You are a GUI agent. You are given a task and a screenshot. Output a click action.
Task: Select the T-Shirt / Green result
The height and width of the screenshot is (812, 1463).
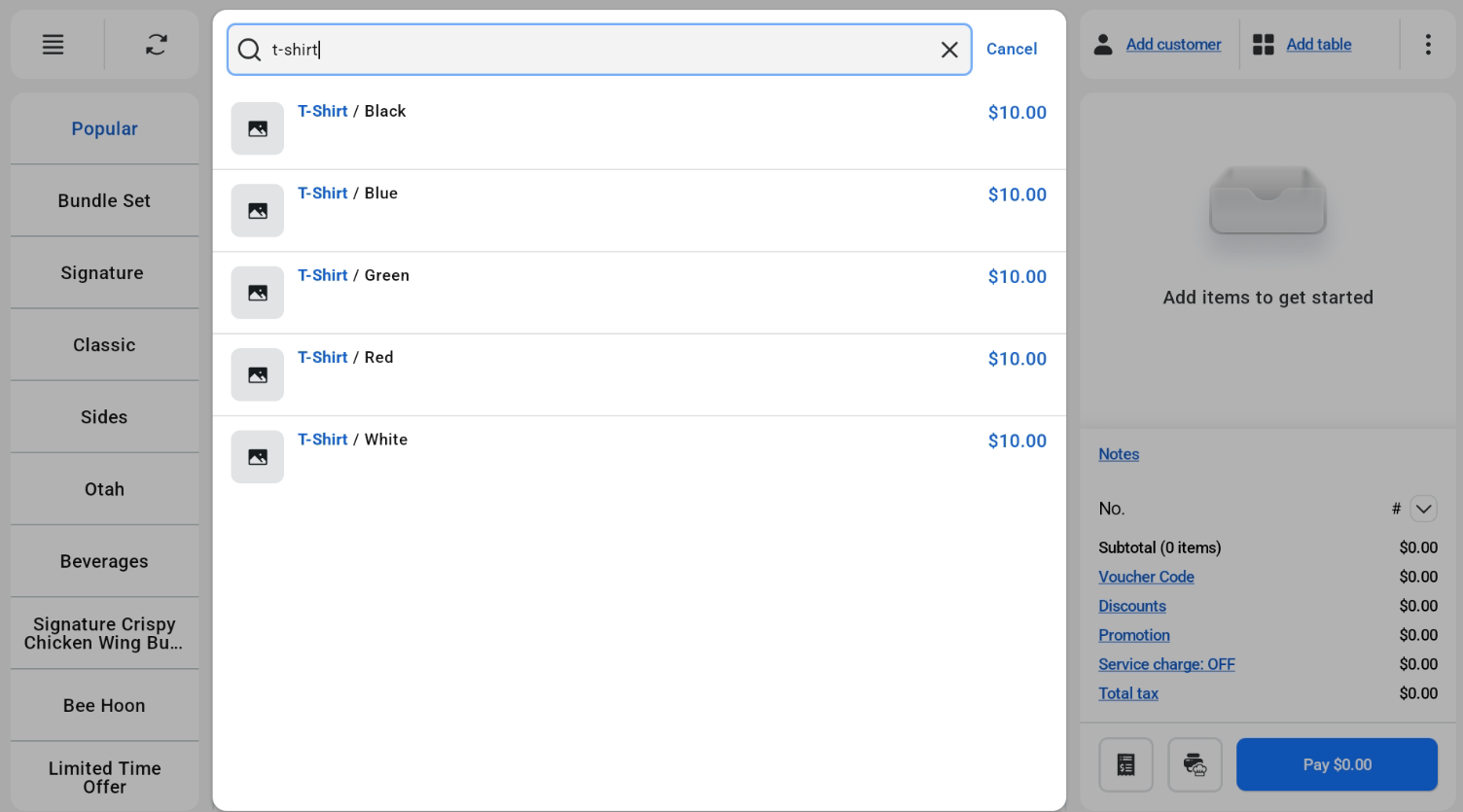coord(639,293)
